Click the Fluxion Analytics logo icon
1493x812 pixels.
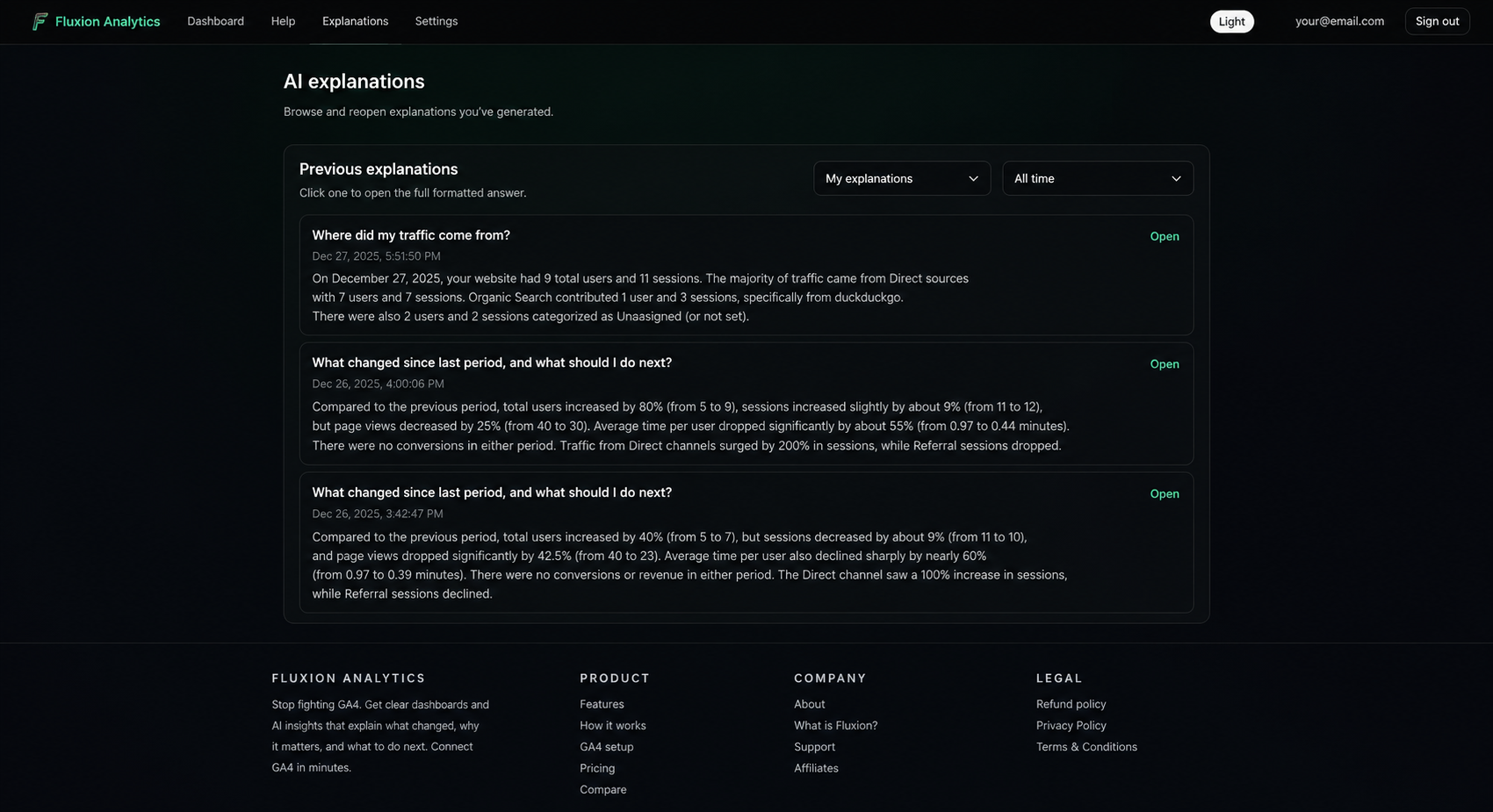coord(40,21)
